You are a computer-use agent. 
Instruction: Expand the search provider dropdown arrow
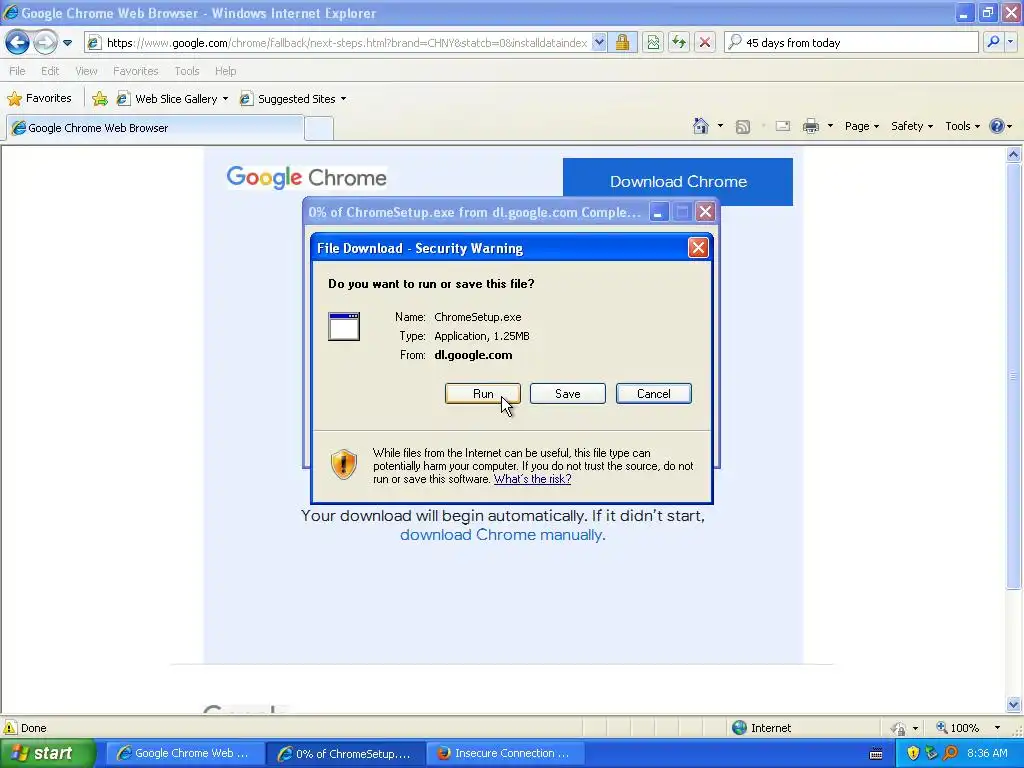pos(1011,42)
